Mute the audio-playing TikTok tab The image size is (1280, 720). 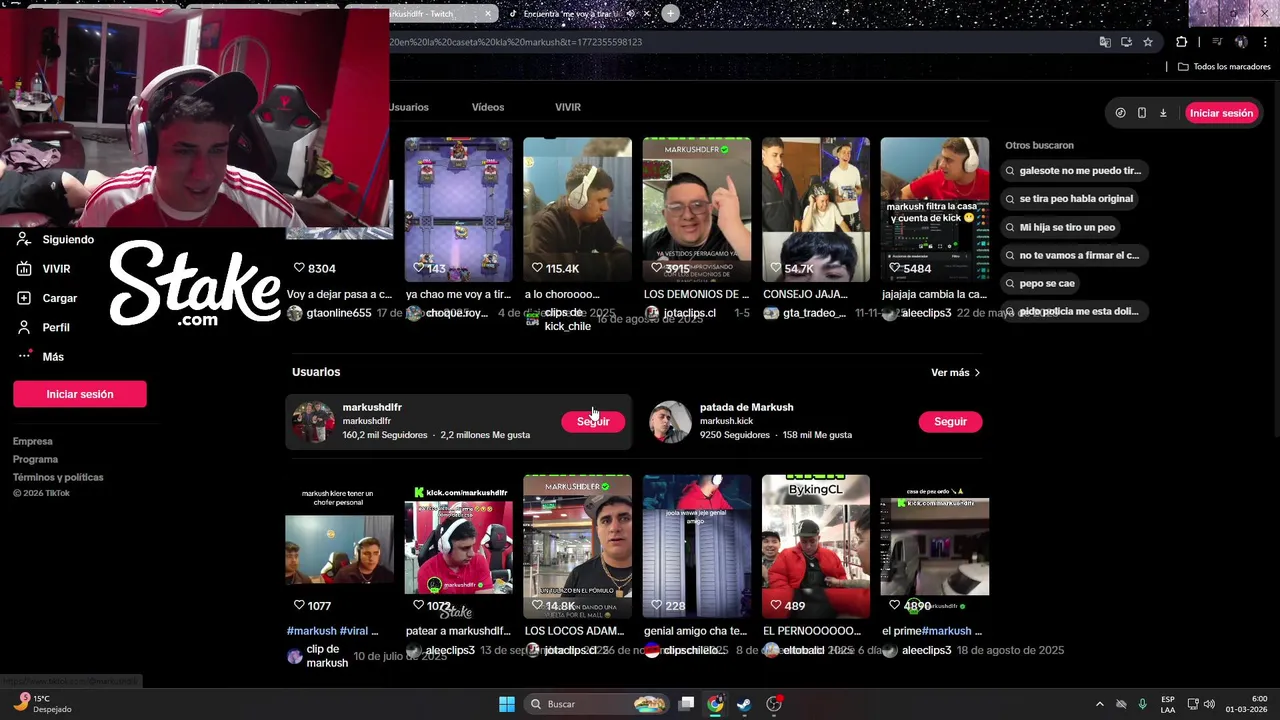point(631,14)
